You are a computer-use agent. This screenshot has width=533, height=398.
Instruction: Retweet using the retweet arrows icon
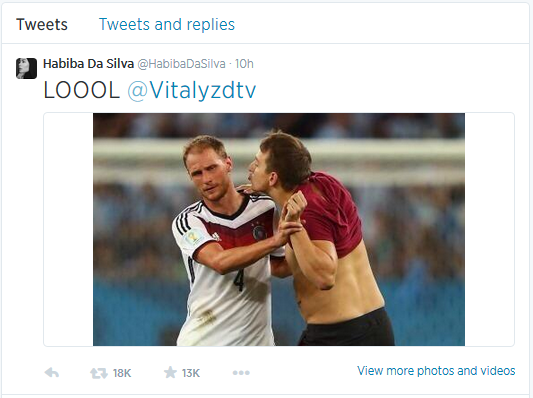(x=99, y=373)
